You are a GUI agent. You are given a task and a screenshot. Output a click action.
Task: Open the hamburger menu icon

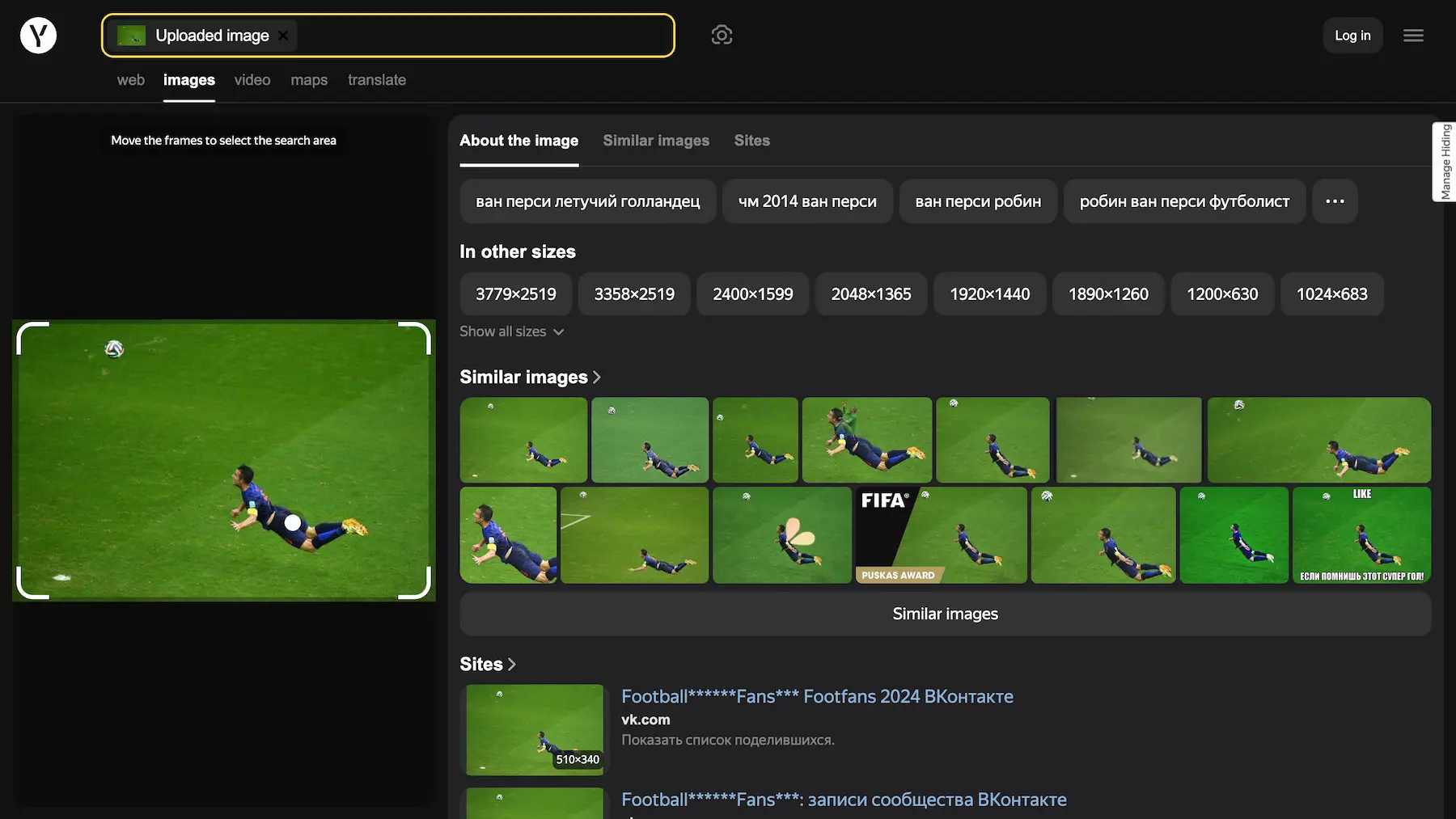(x=1413, y=36)
